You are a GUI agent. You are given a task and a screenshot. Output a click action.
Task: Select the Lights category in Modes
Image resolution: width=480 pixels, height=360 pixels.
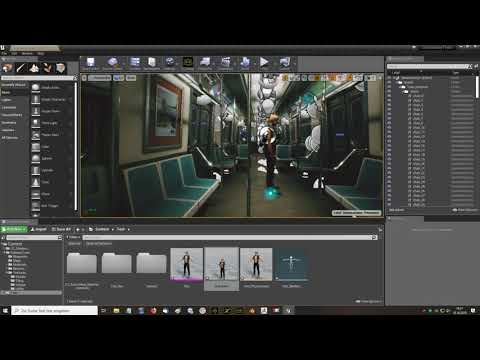[7, 100]
